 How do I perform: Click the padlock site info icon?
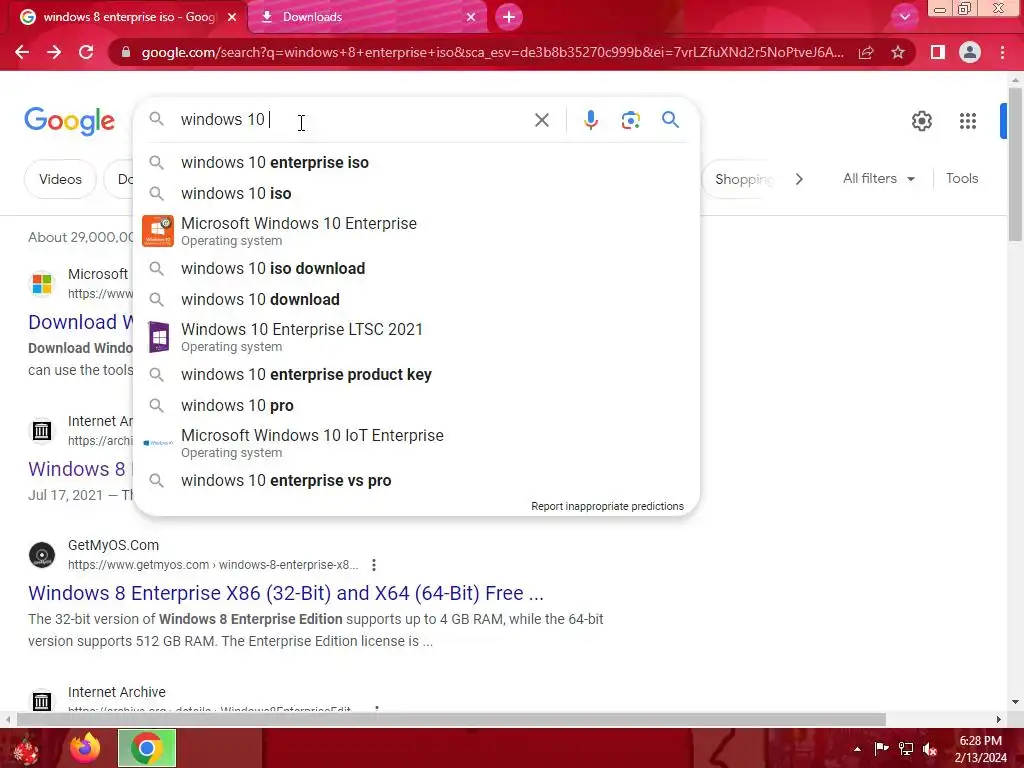coord(125,52)
